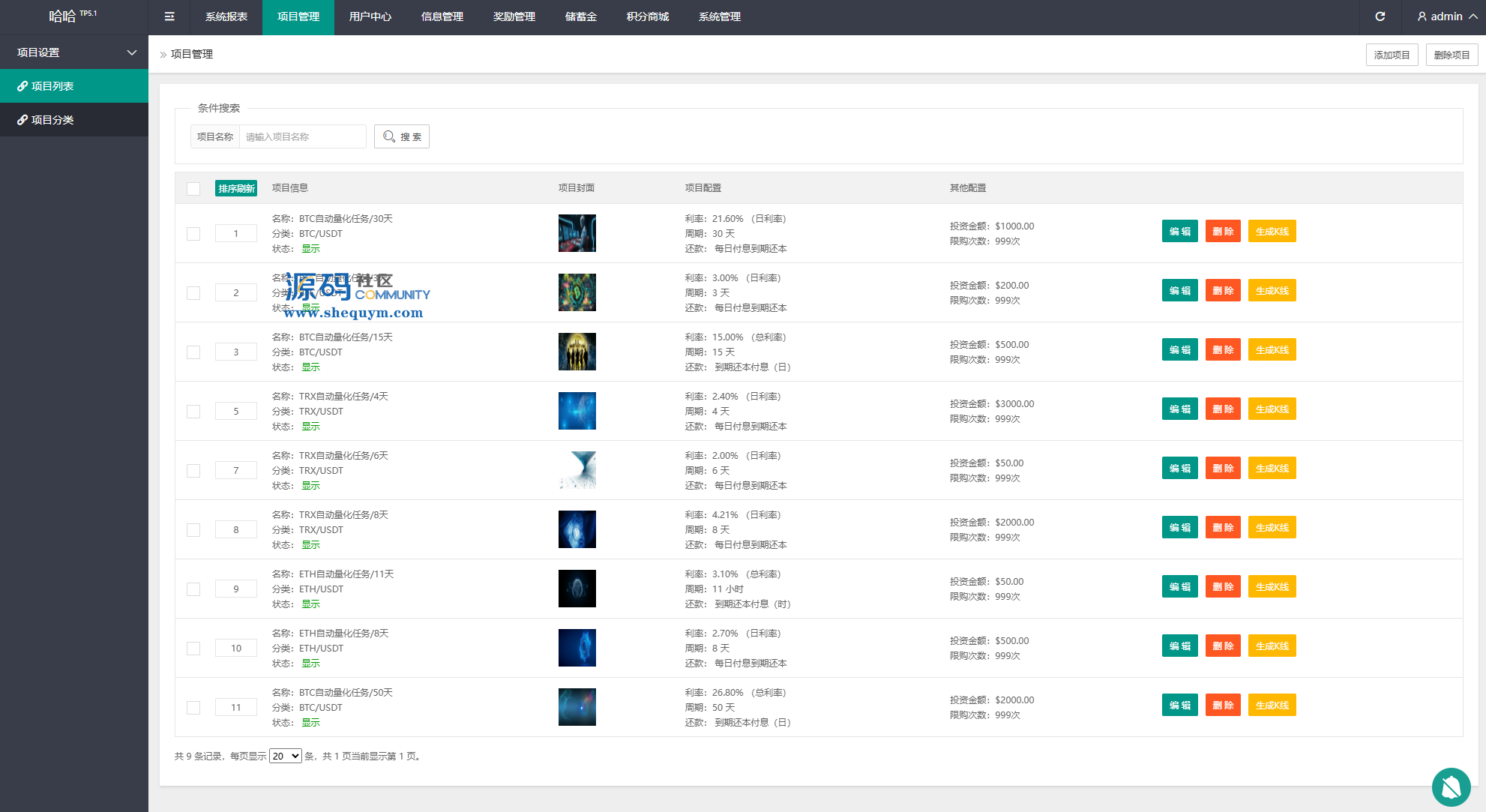
Task: Click link icon beside 项目分类
Action: pos(22,120)
